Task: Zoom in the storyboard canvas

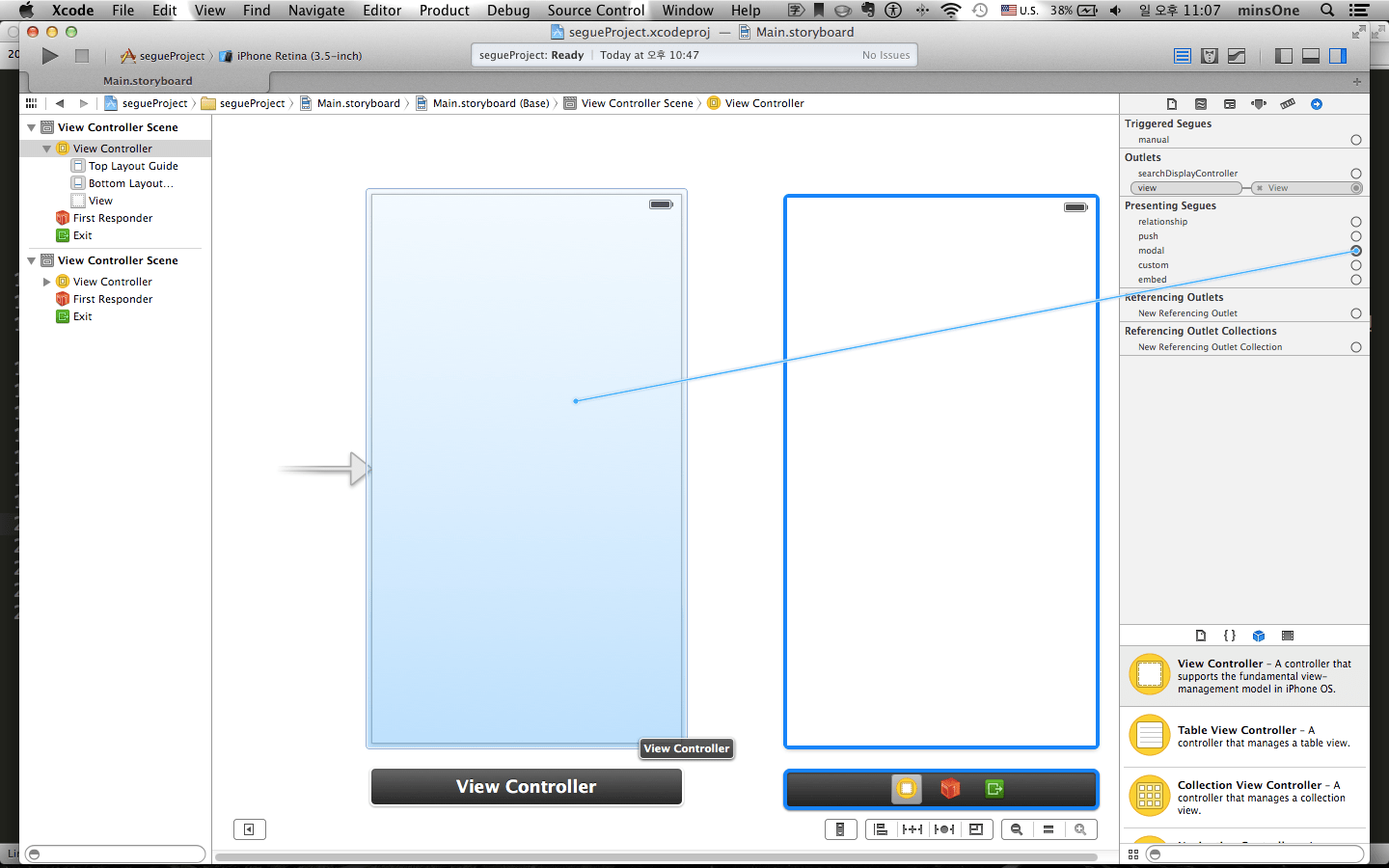Action: click(x=1080, y=829)
